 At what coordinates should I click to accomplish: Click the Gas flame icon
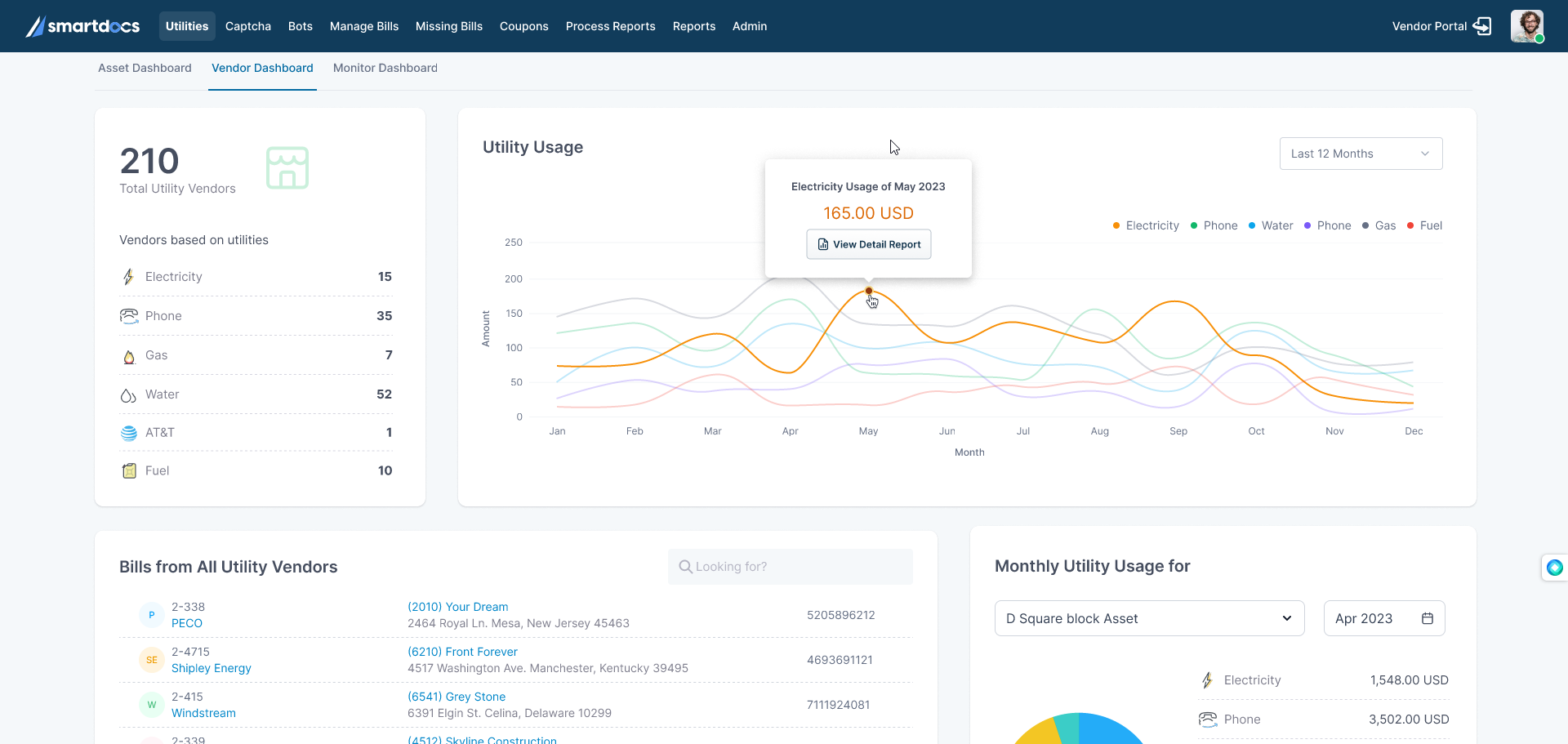point(129,356)
